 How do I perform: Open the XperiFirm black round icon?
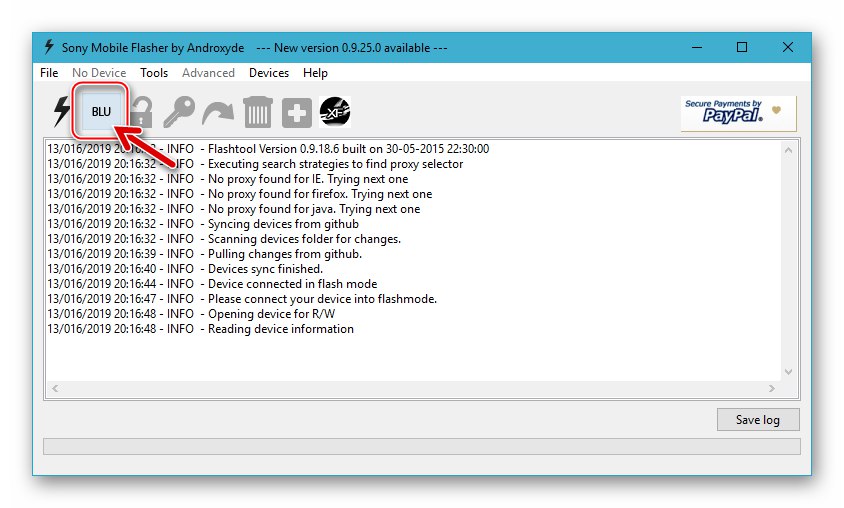(335, 112)
